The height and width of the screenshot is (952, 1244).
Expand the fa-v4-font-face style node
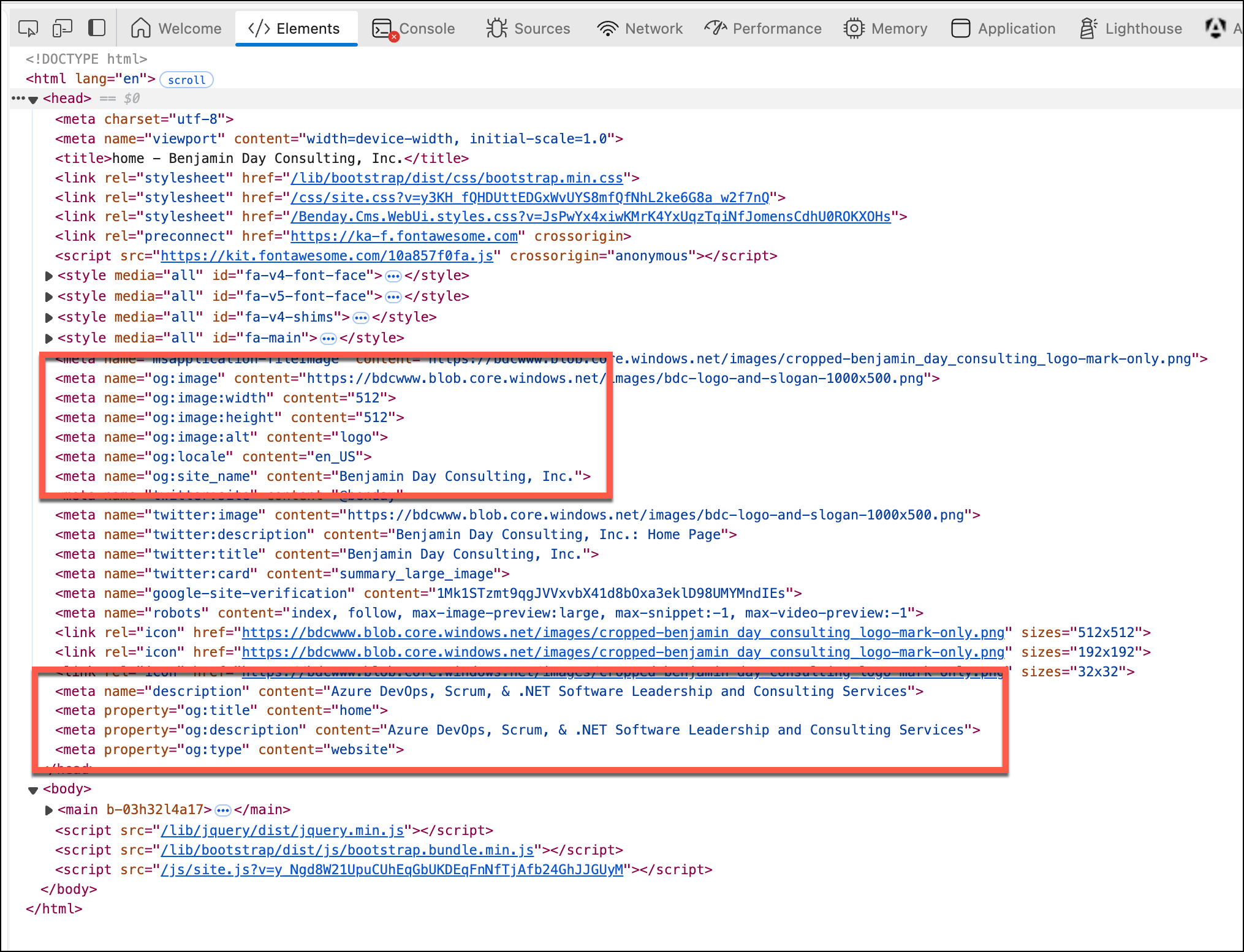[48, 276]
